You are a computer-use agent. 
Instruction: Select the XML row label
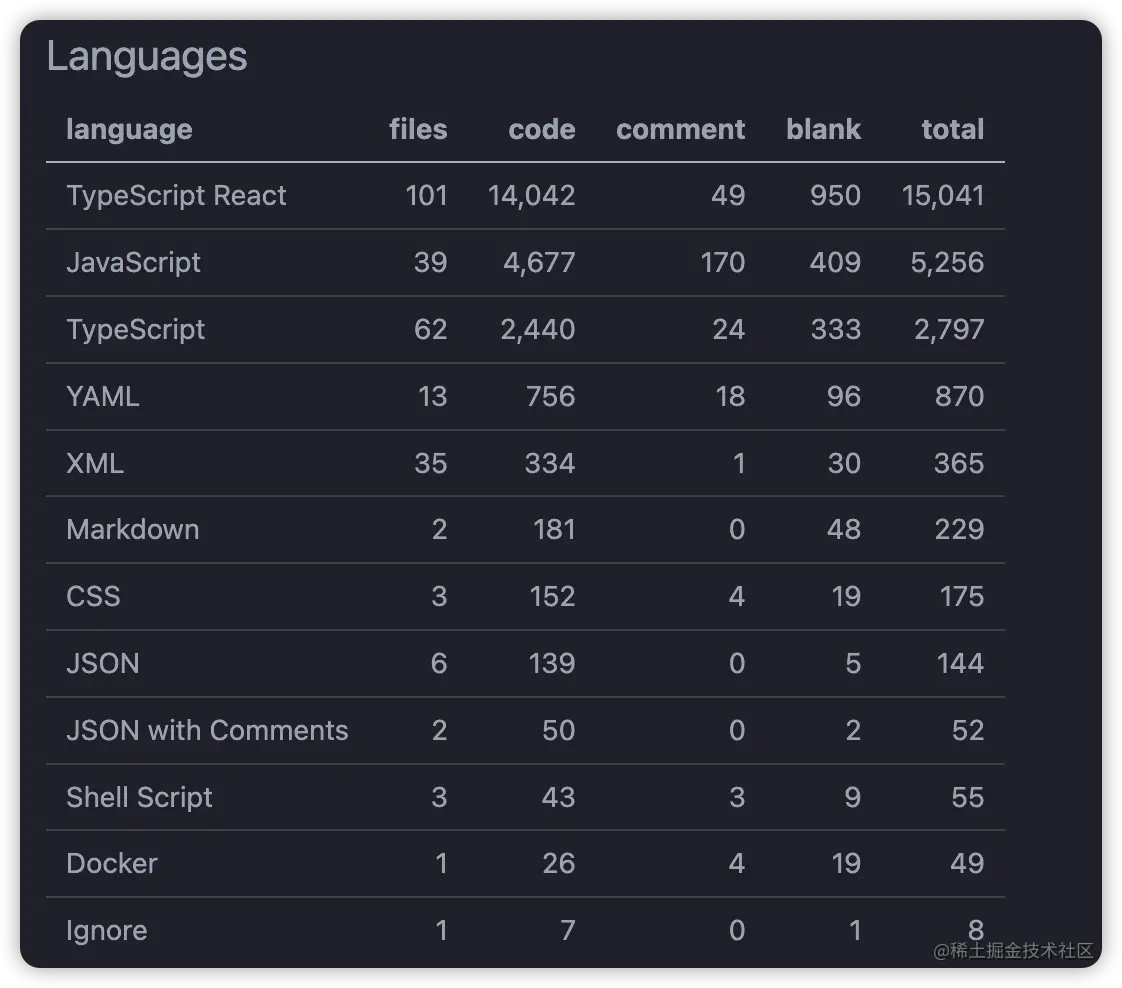(x=95, y=463)
